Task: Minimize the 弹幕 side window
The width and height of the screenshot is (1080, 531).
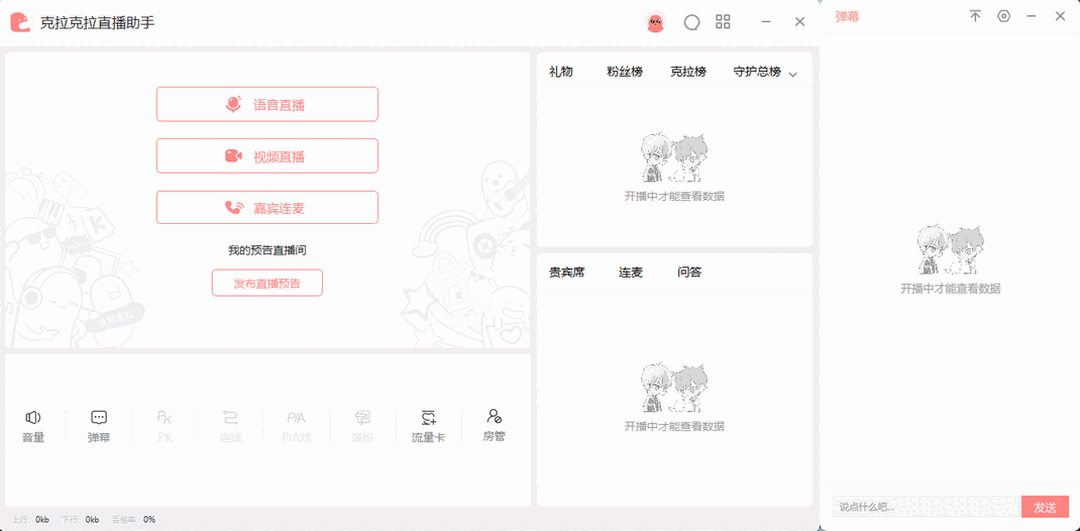Action: (x=1031, y=16)
